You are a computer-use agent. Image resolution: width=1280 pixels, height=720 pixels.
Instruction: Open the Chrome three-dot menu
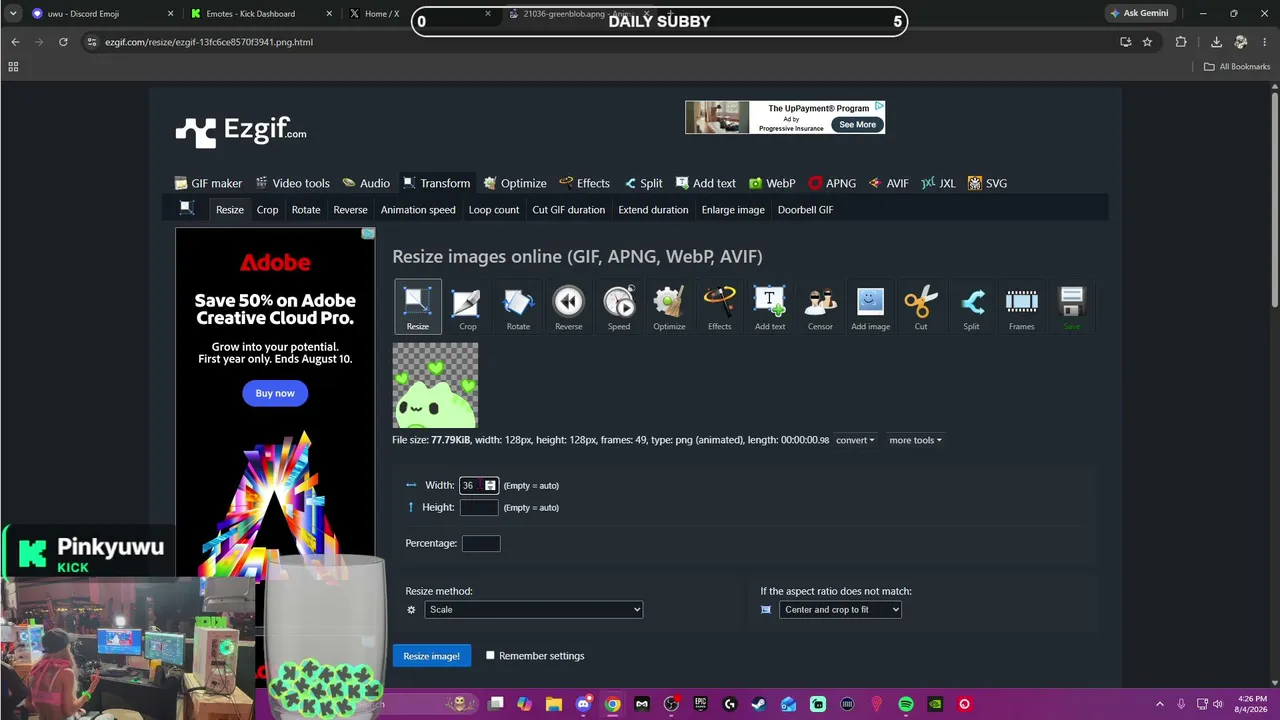point(1265,42)
